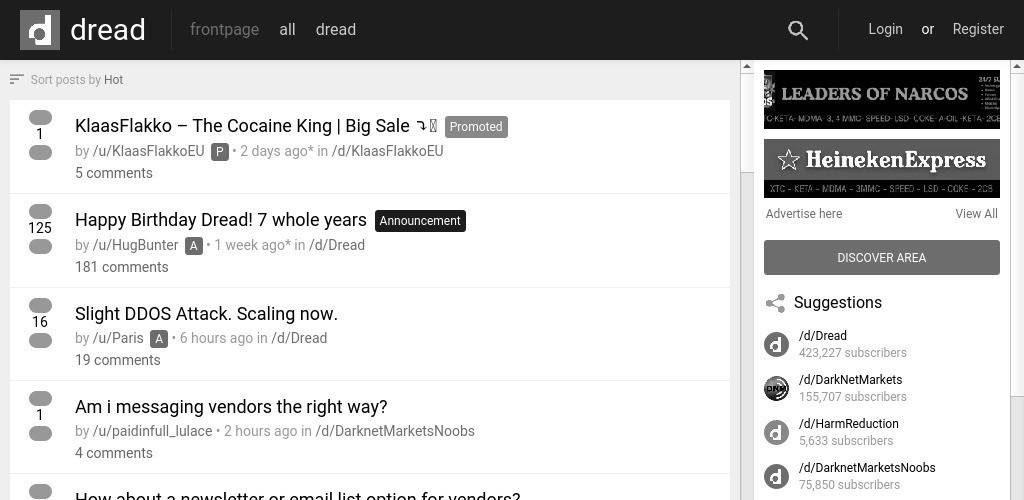This screenshot has height=500, width=1024.
Task: Click the main feed scrollbar up arrow
Action: [746, 67]
